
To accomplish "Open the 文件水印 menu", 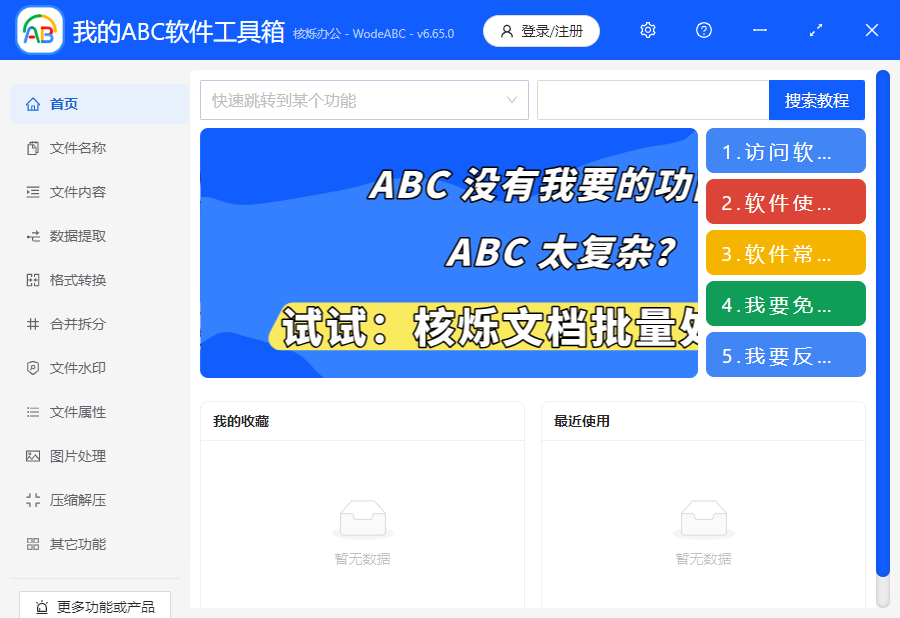I will tap(99, 368).
